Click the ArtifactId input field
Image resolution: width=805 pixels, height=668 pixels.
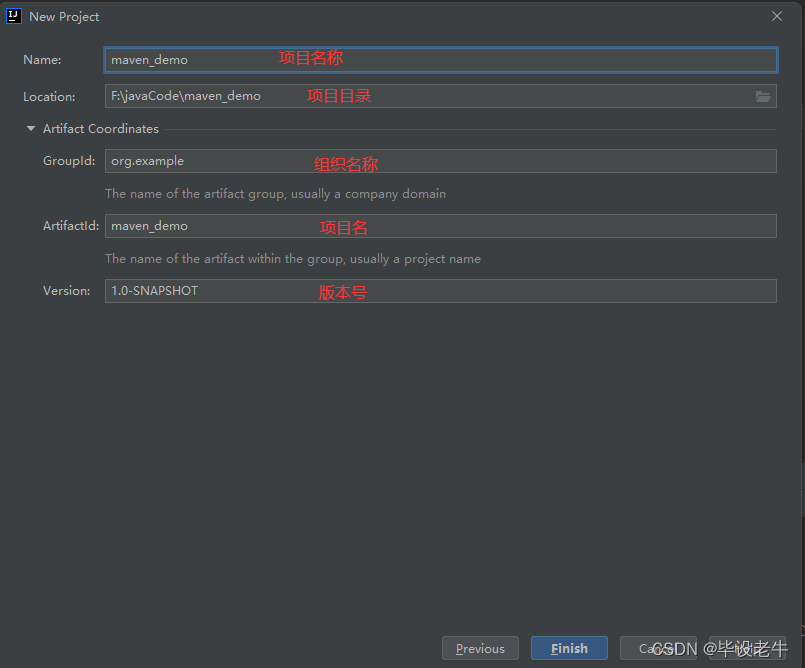[x=440, y=226]
